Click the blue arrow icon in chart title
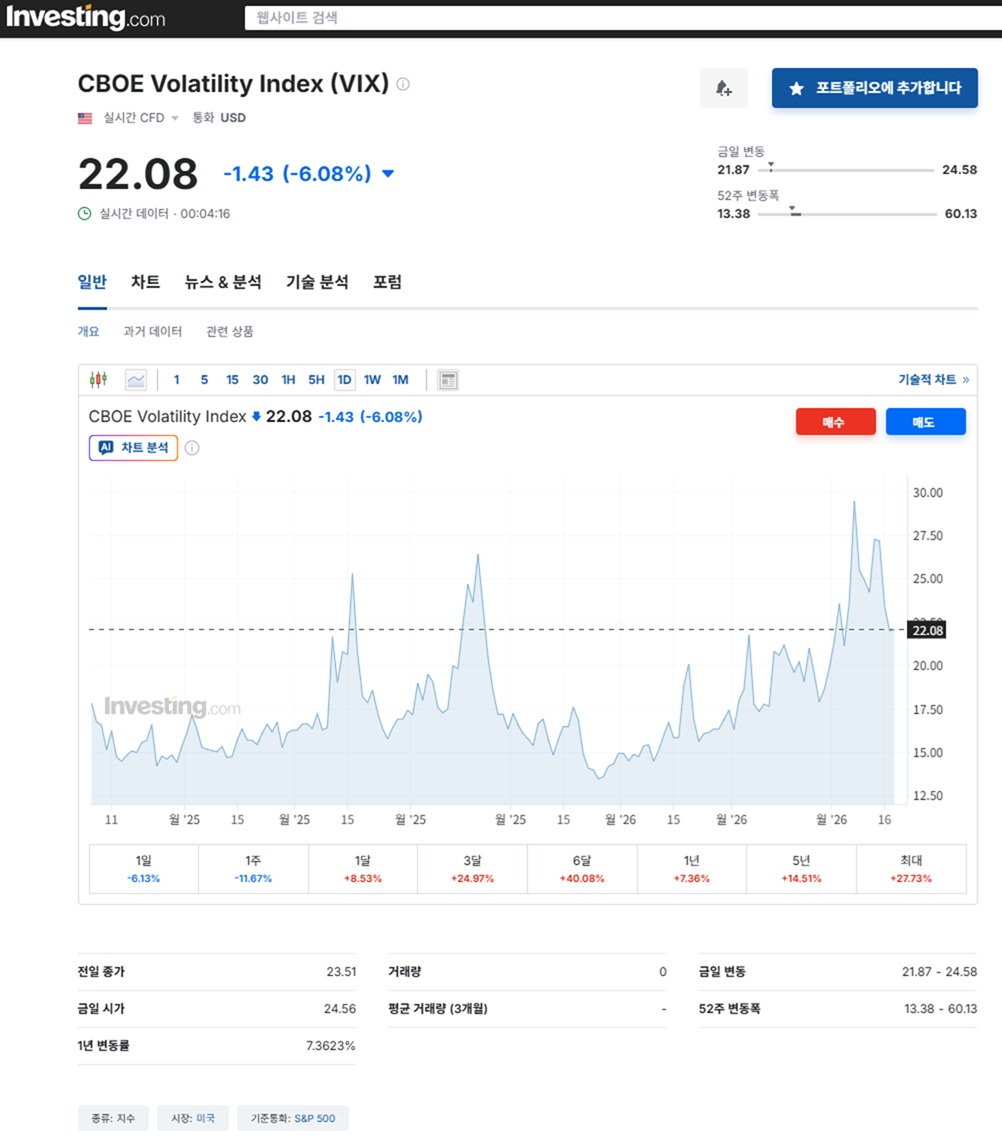 pyautogui.click(x=256, y=417)
